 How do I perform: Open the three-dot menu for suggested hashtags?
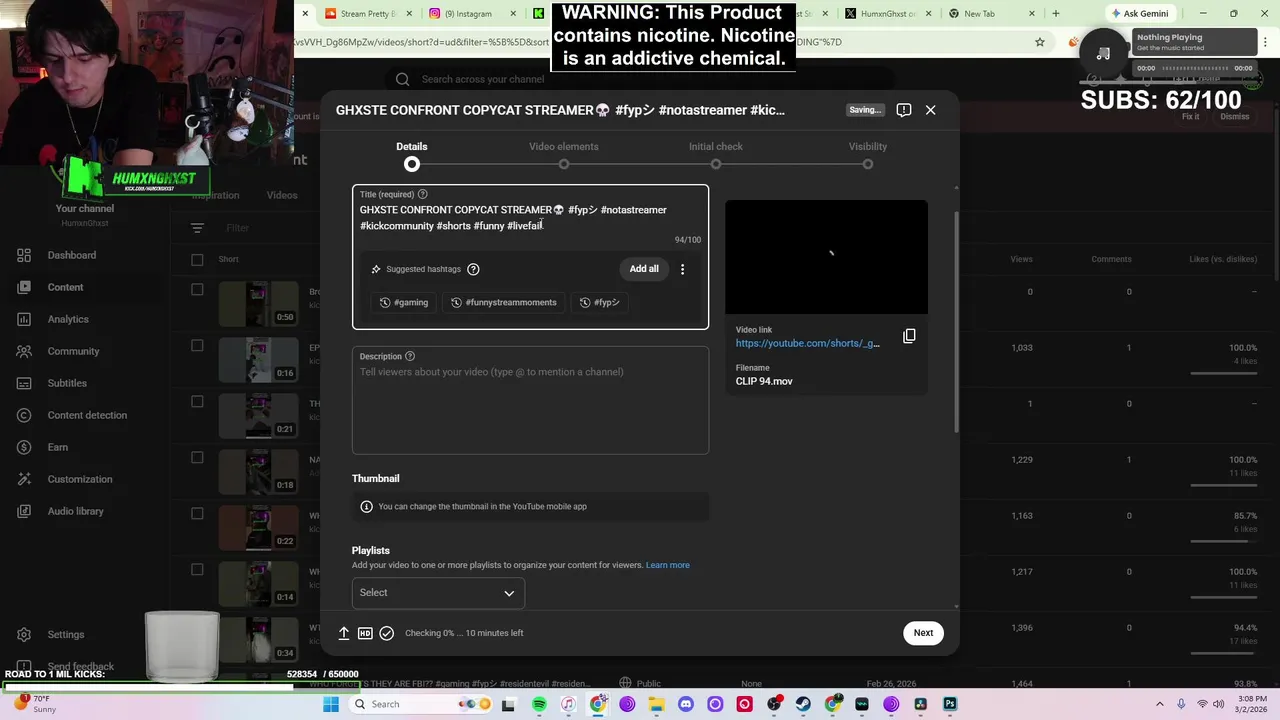pos(683,269)
